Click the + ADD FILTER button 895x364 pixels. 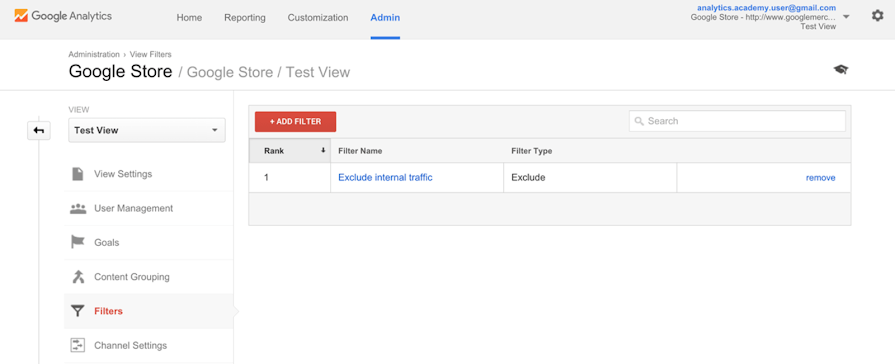pyautogui.click(x=295, y=122)
